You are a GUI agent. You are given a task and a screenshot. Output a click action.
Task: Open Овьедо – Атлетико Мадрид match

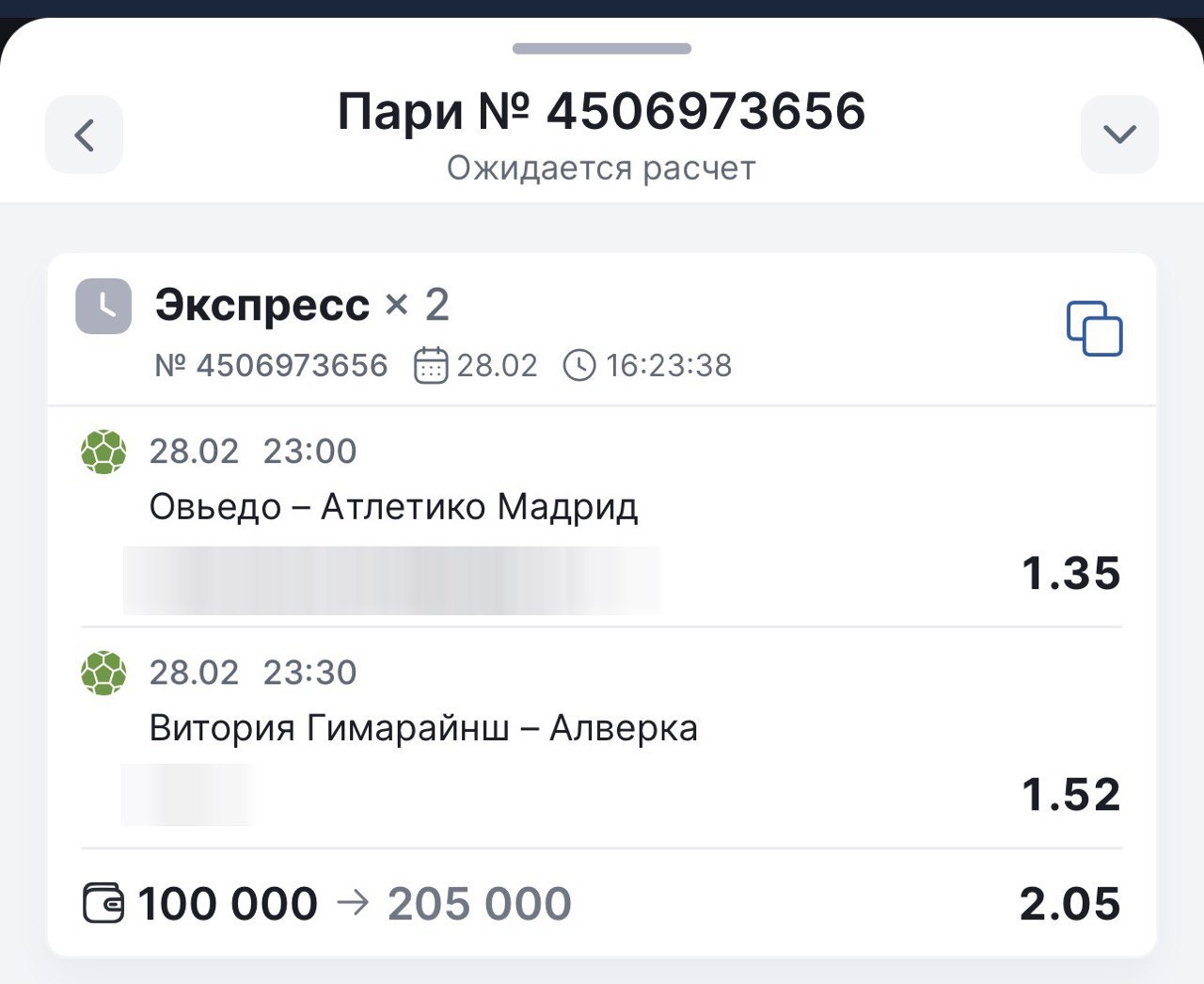click(x=393, y=507)
